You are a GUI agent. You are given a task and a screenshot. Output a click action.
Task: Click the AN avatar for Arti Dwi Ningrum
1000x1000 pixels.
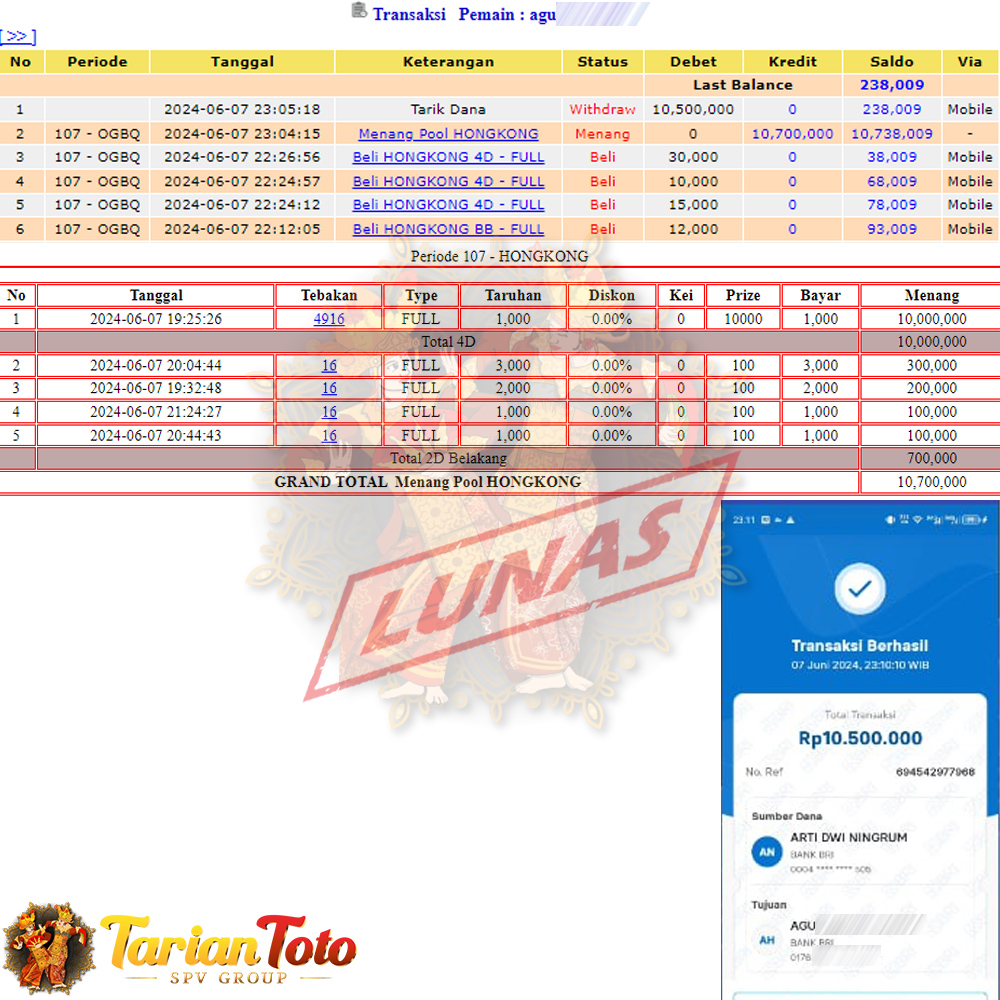tap(766, 852)
